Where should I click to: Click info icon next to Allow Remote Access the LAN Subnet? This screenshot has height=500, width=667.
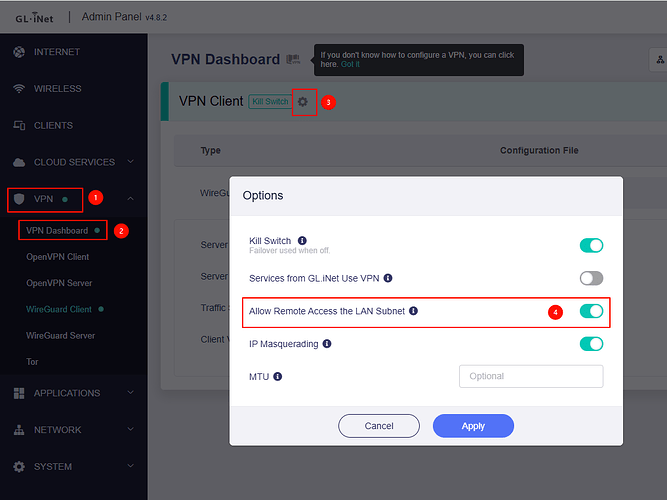pos(413,311)
